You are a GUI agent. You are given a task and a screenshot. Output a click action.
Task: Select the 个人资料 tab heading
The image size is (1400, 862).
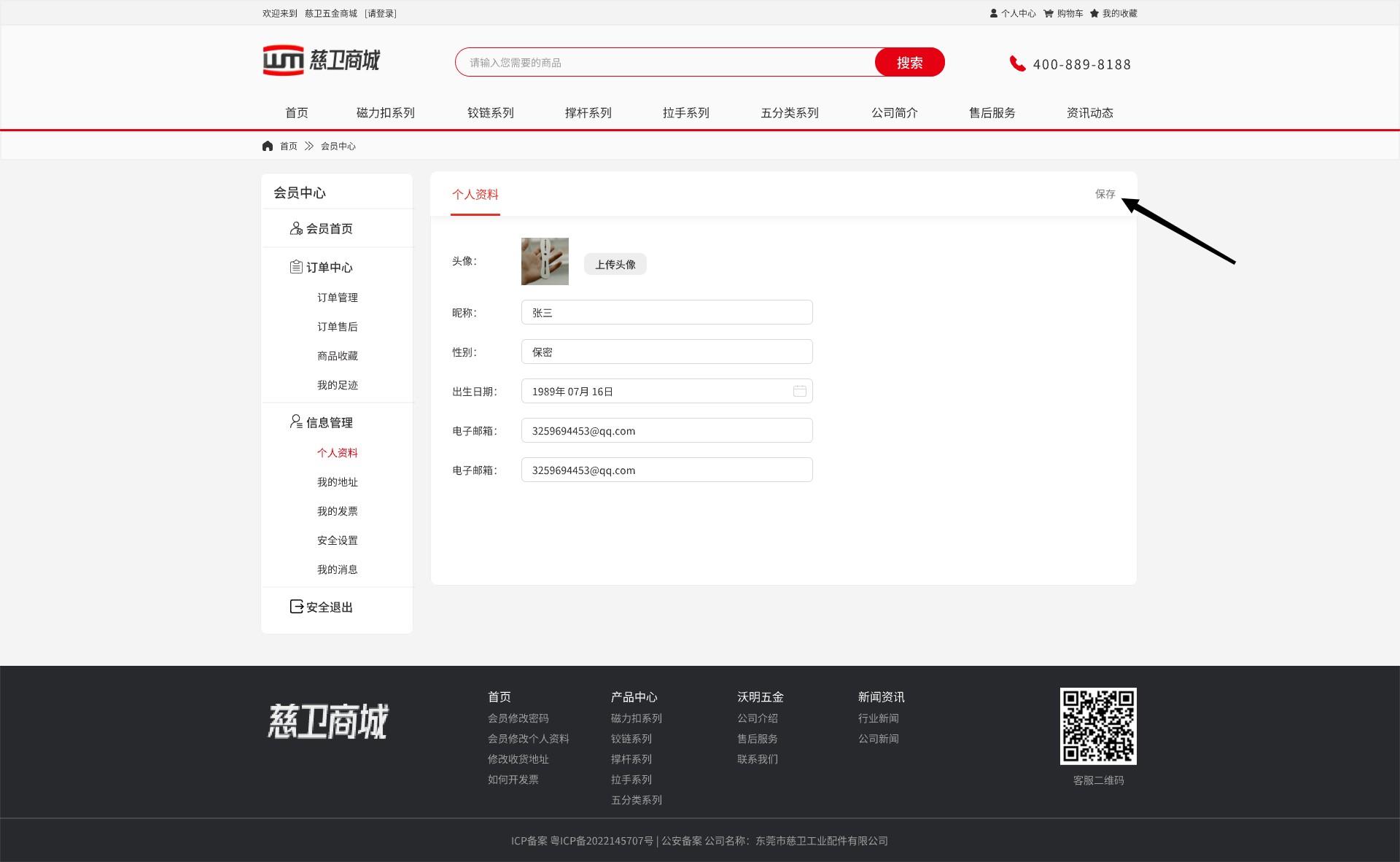(x=475, y=195)
